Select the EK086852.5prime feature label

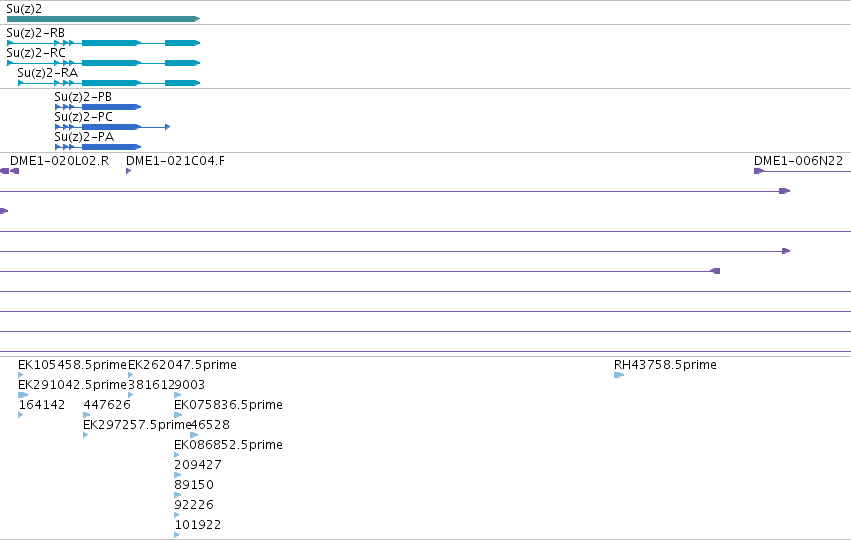228,445
